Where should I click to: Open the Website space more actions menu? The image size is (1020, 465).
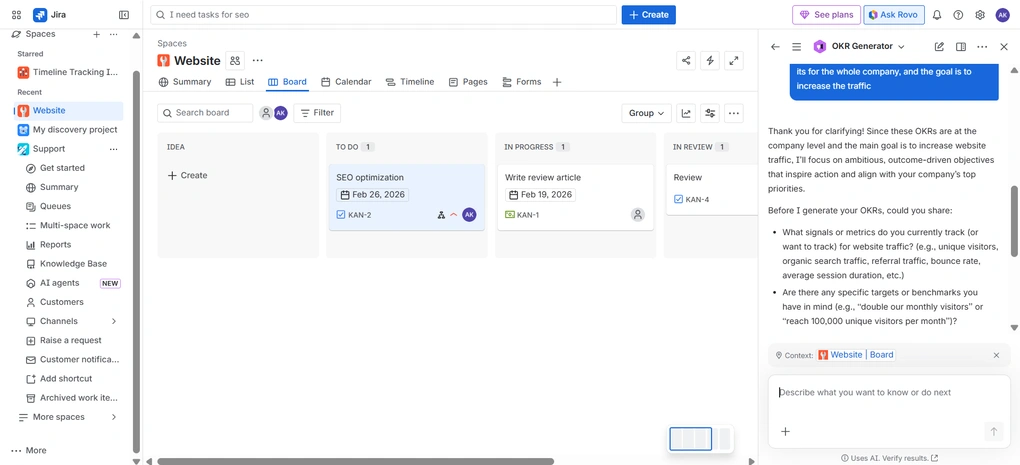point(258,60)
